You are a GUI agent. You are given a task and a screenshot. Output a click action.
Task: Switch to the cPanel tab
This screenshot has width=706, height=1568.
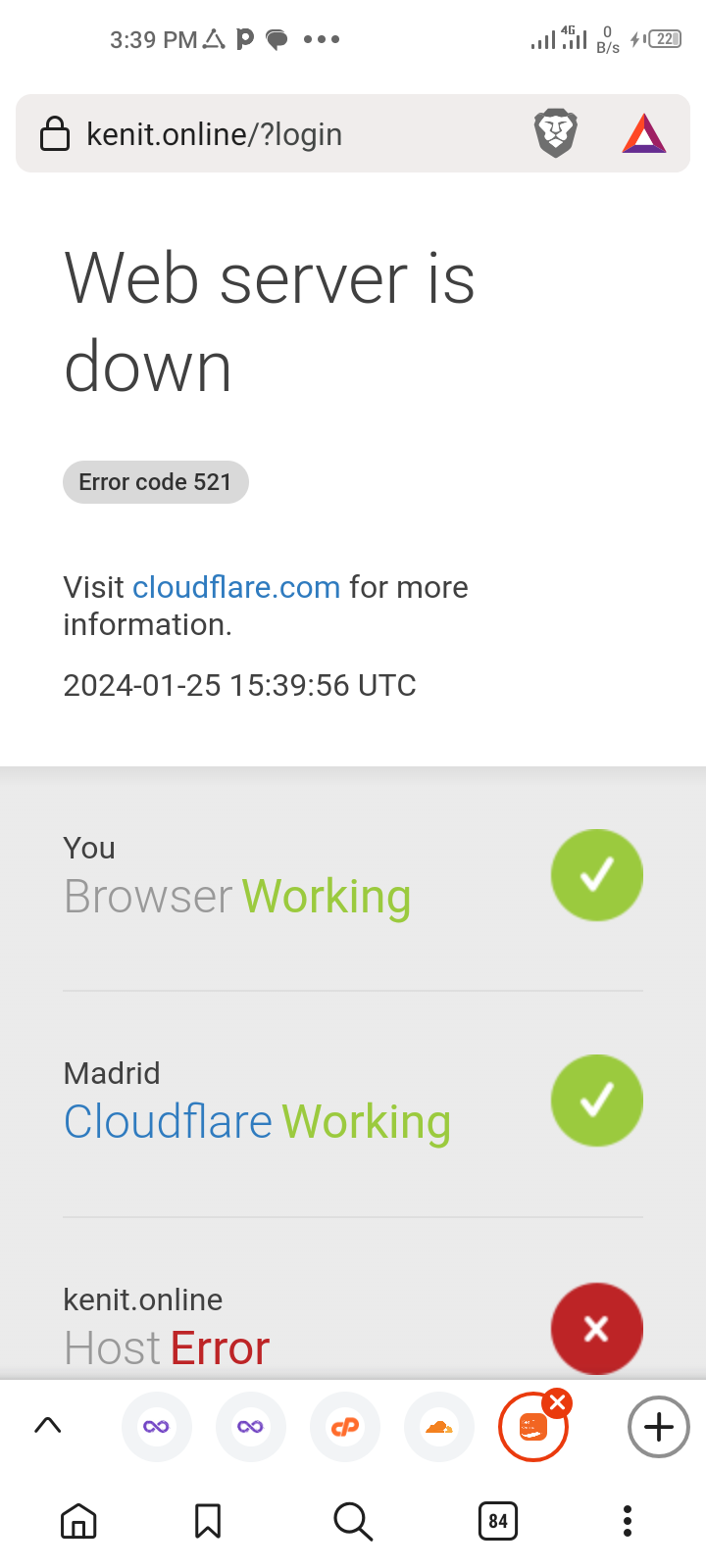pos(345,1427)
